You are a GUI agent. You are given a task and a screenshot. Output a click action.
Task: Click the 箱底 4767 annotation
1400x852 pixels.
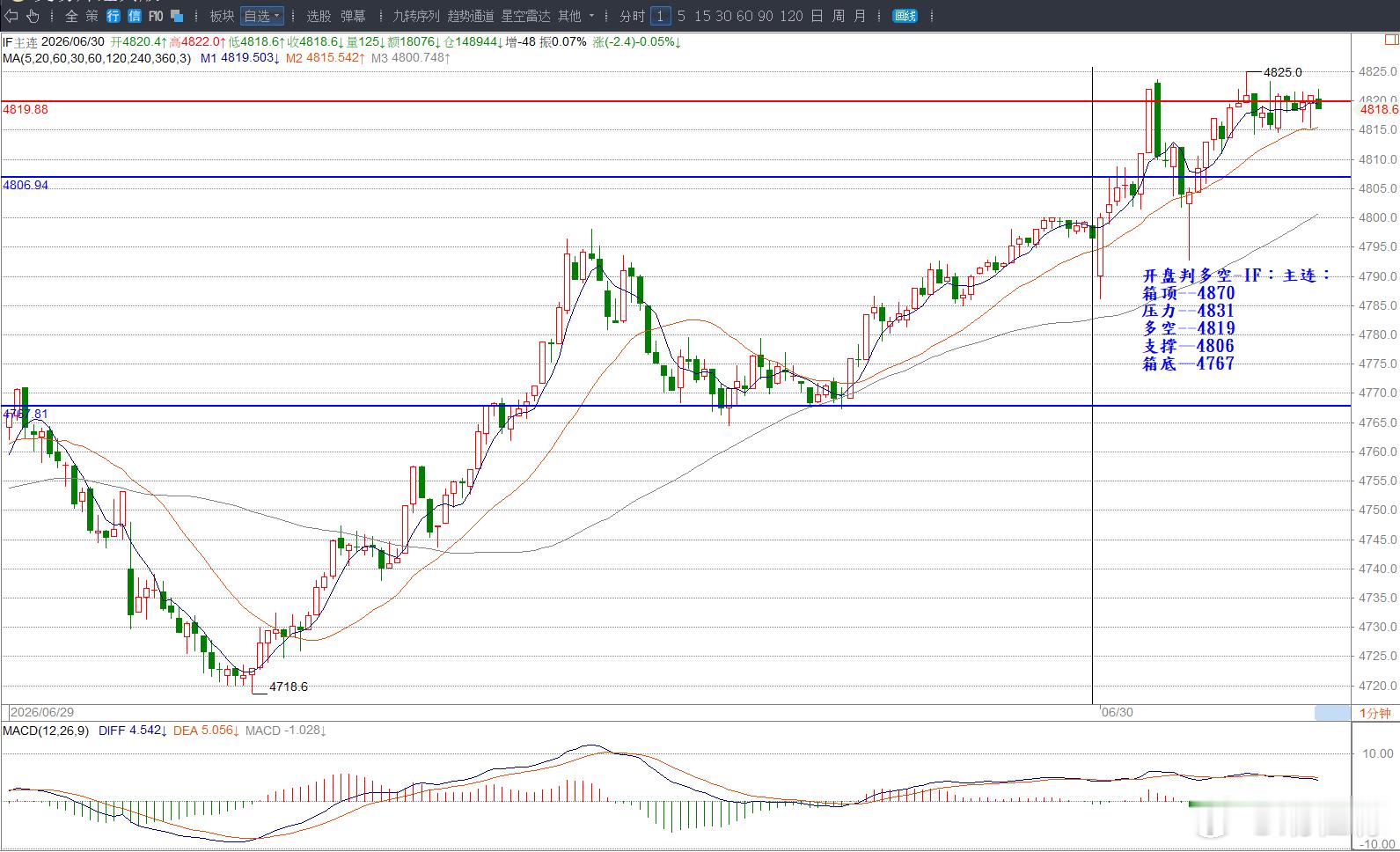tap(1188, 364)
